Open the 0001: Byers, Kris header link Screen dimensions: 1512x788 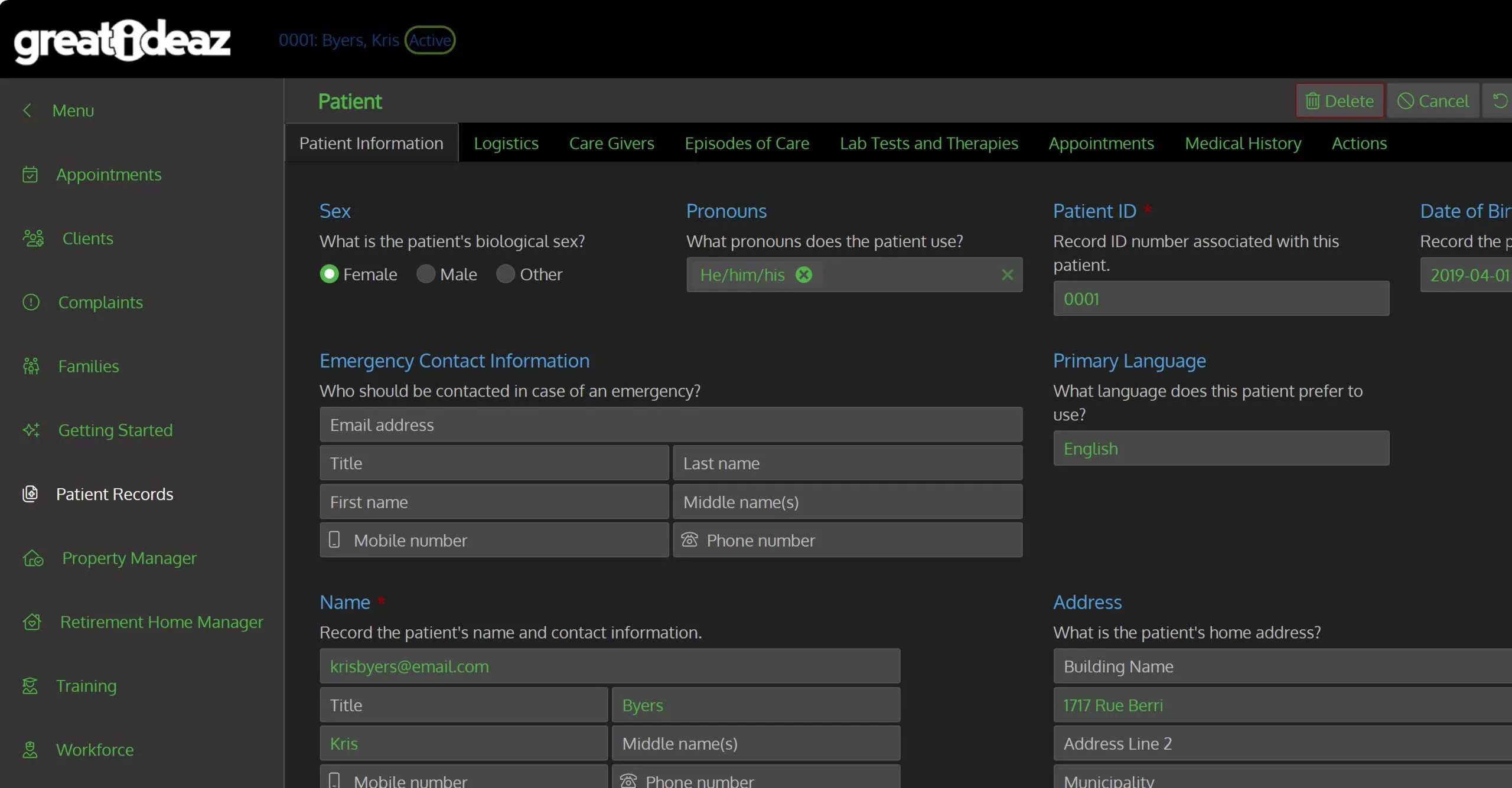click(x=339, y=40)
